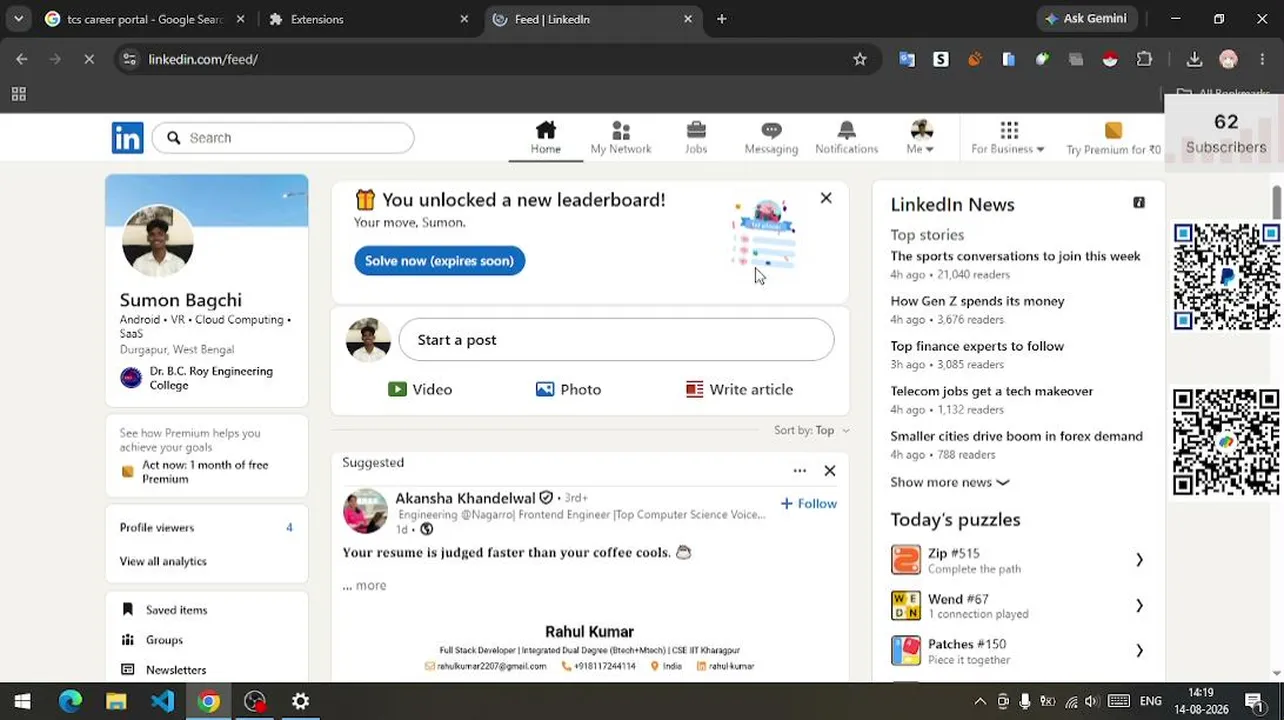View site information icon
1284x720 pixels.
(129, 59)
